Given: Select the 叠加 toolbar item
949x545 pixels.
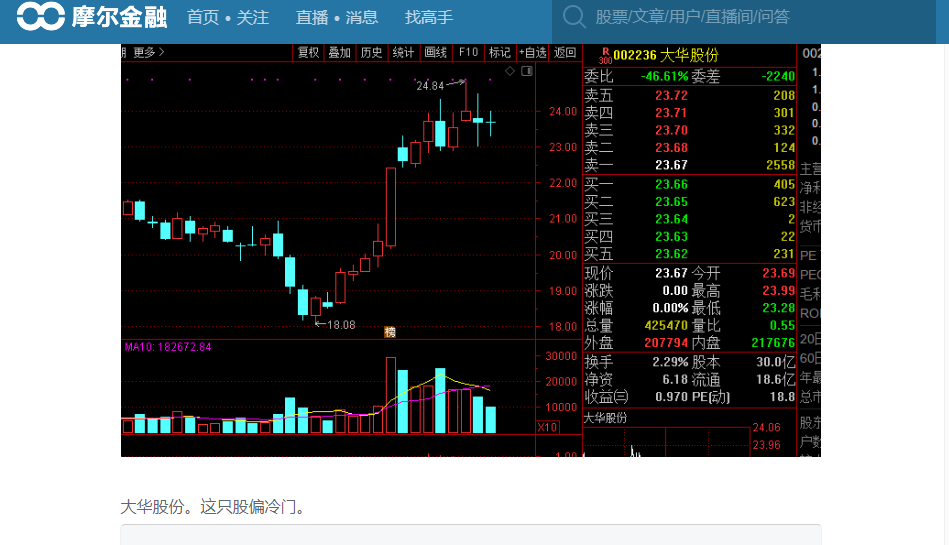Looking at the screenshot, I should pos(340,53).
